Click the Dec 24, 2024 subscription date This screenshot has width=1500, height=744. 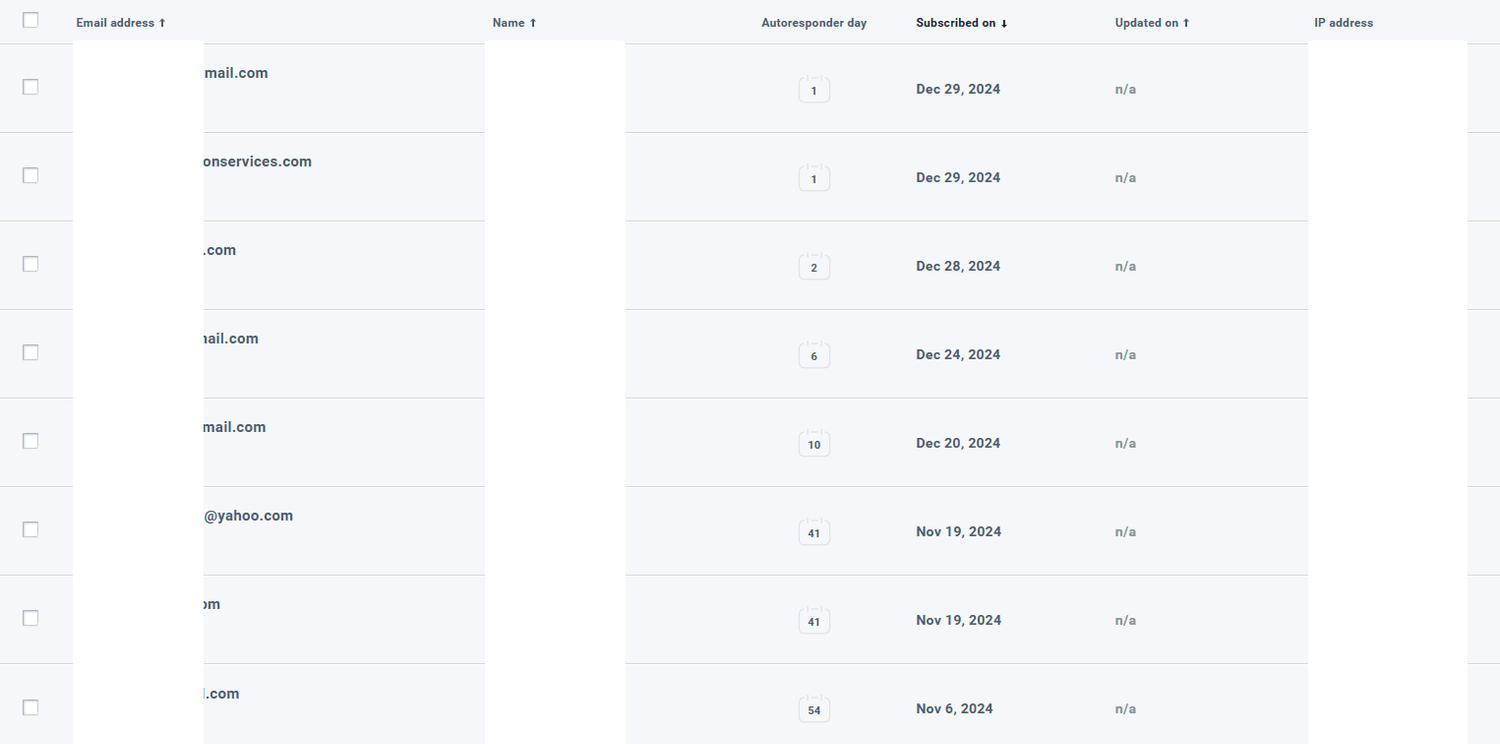(958, 354)
